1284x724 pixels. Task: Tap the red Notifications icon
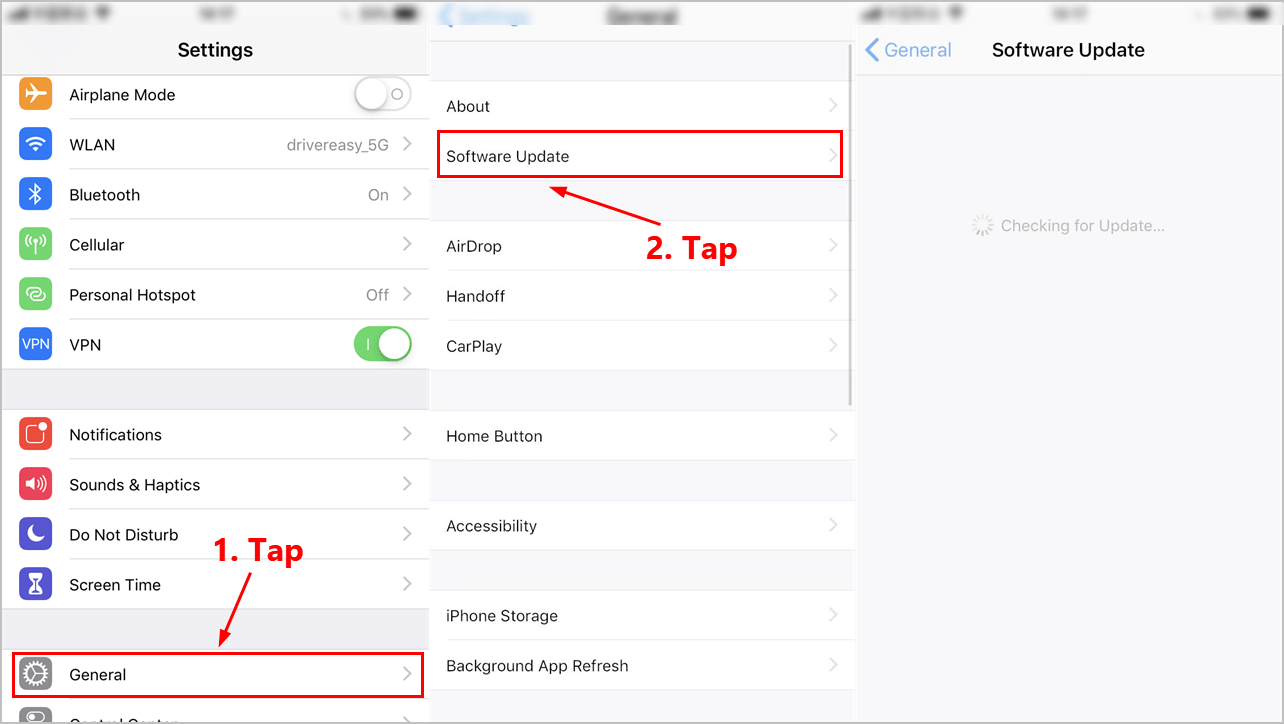[x=36, y=434]
